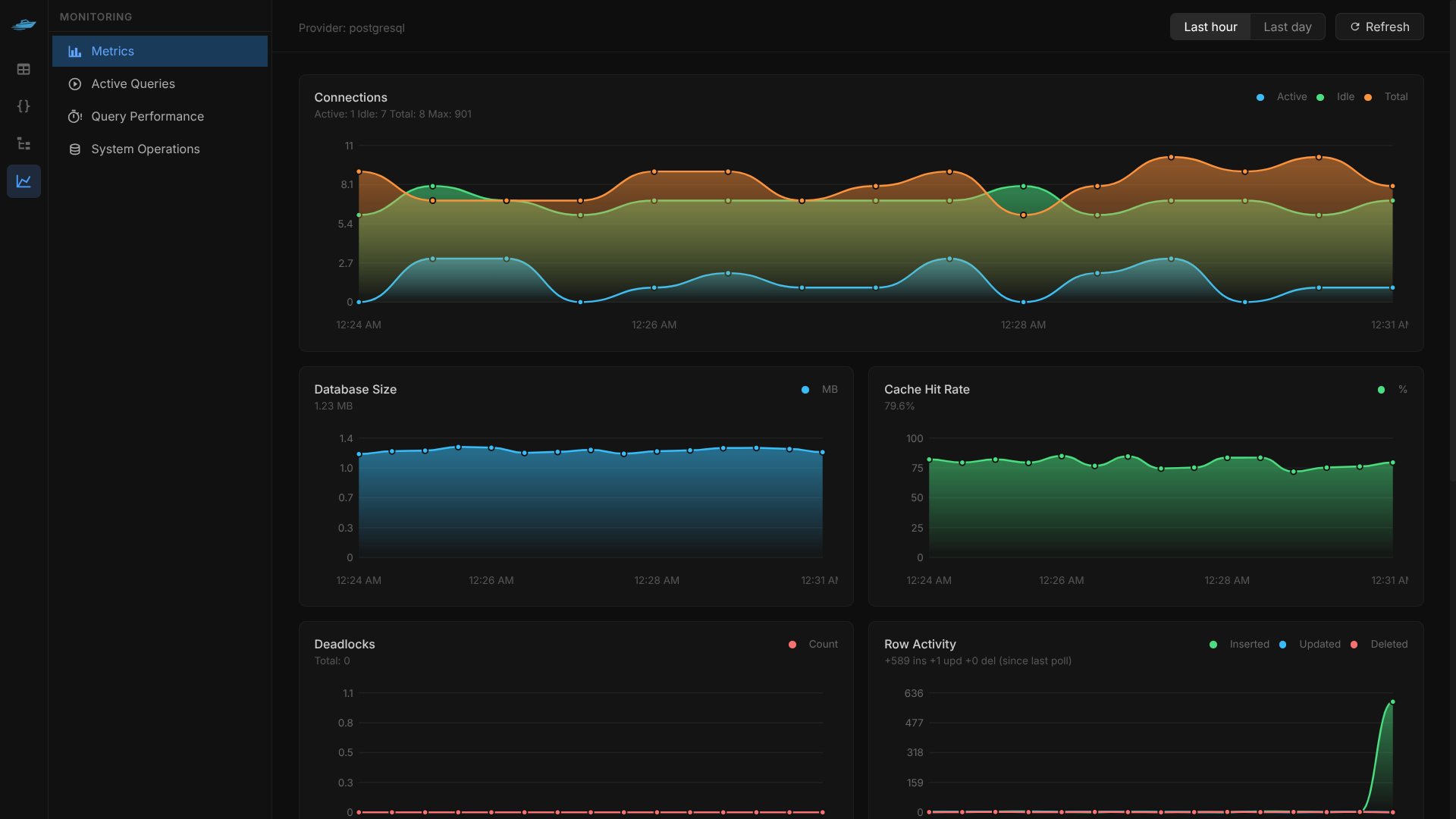Select the Last hour range
The height and width of the screenshot is (819, 1456).
1210,27
